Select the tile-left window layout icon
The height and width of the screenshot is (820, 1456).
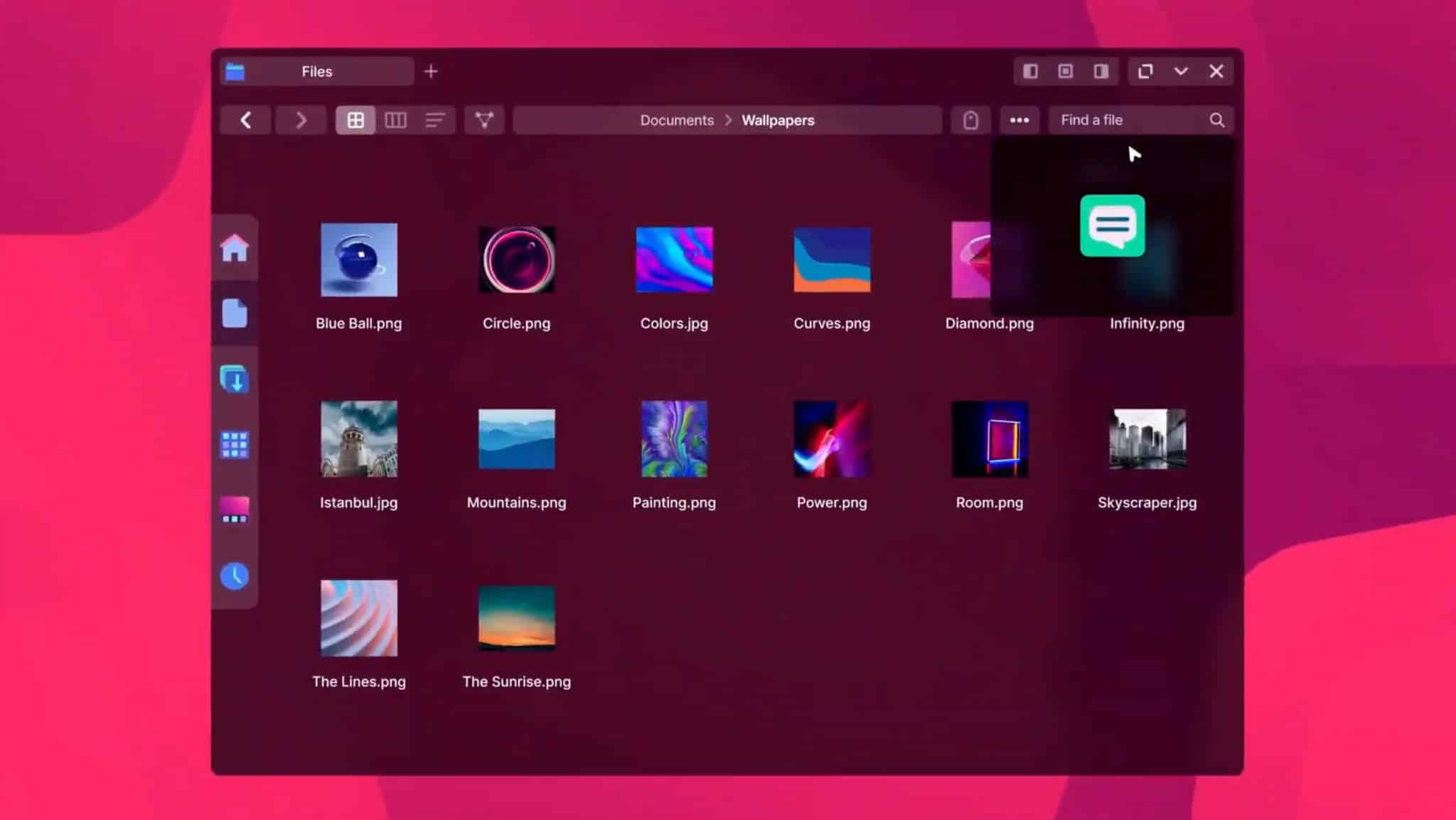pos(1030,71)
